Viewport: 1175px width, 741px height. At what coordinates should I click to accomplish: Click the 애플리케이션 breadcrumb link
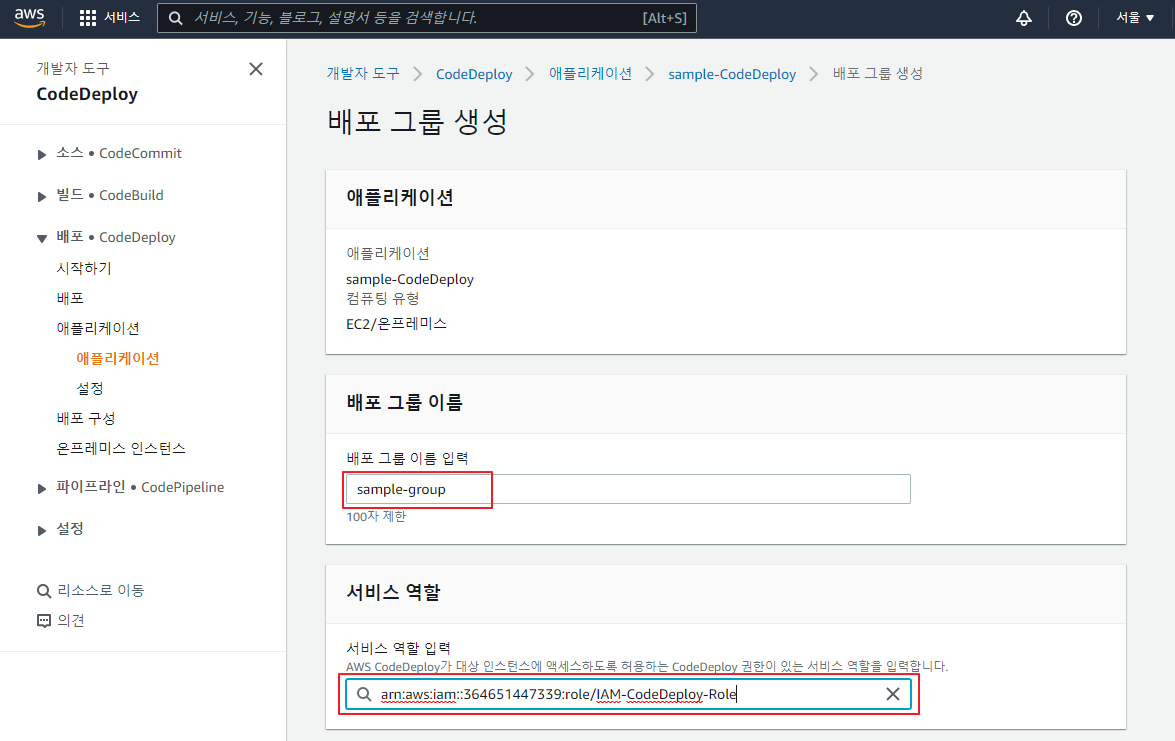pos(590,73)
